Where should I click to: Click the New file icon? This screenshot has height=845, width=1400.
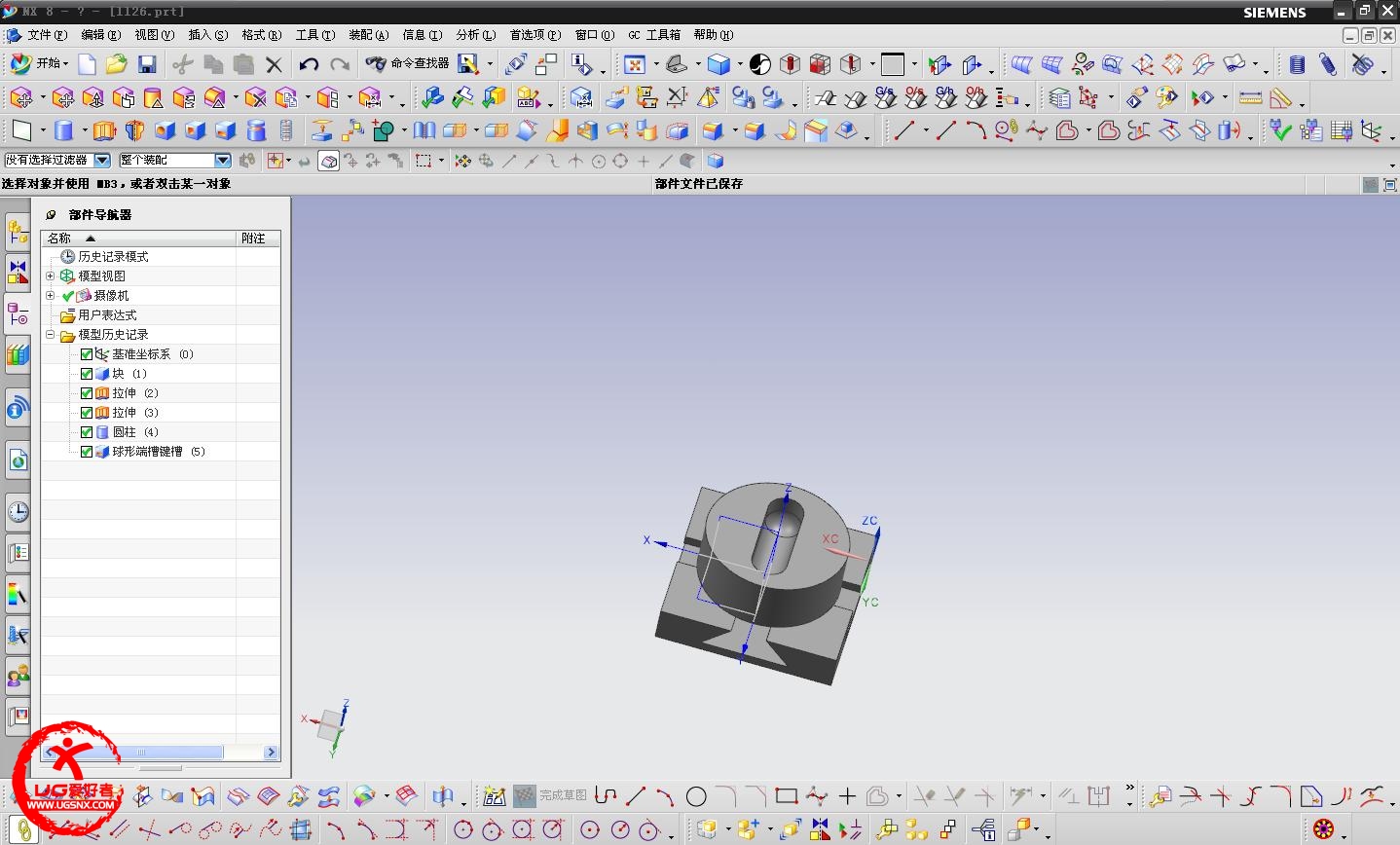coord(87,64)
